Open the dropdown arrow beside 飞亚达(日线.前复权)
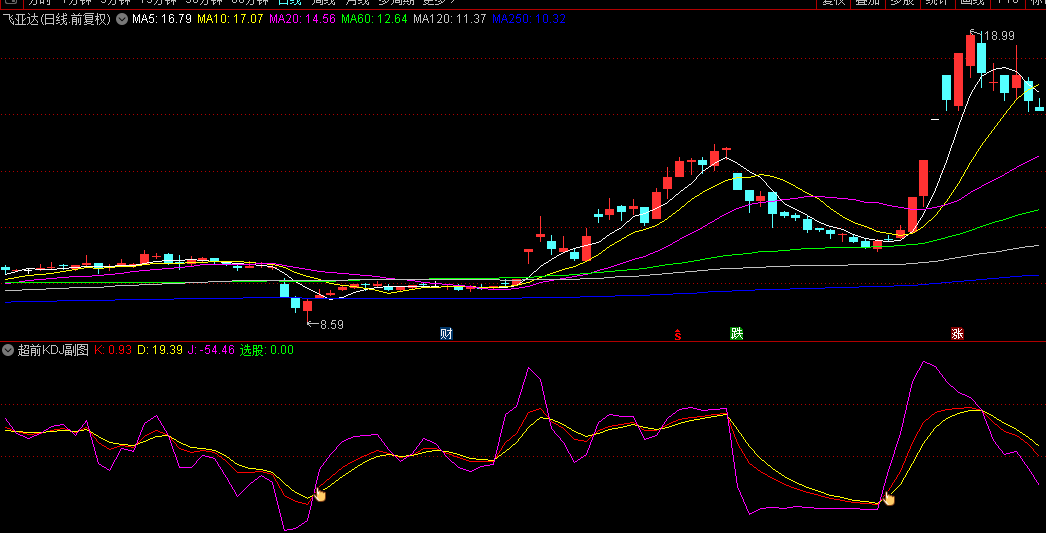 122,19
